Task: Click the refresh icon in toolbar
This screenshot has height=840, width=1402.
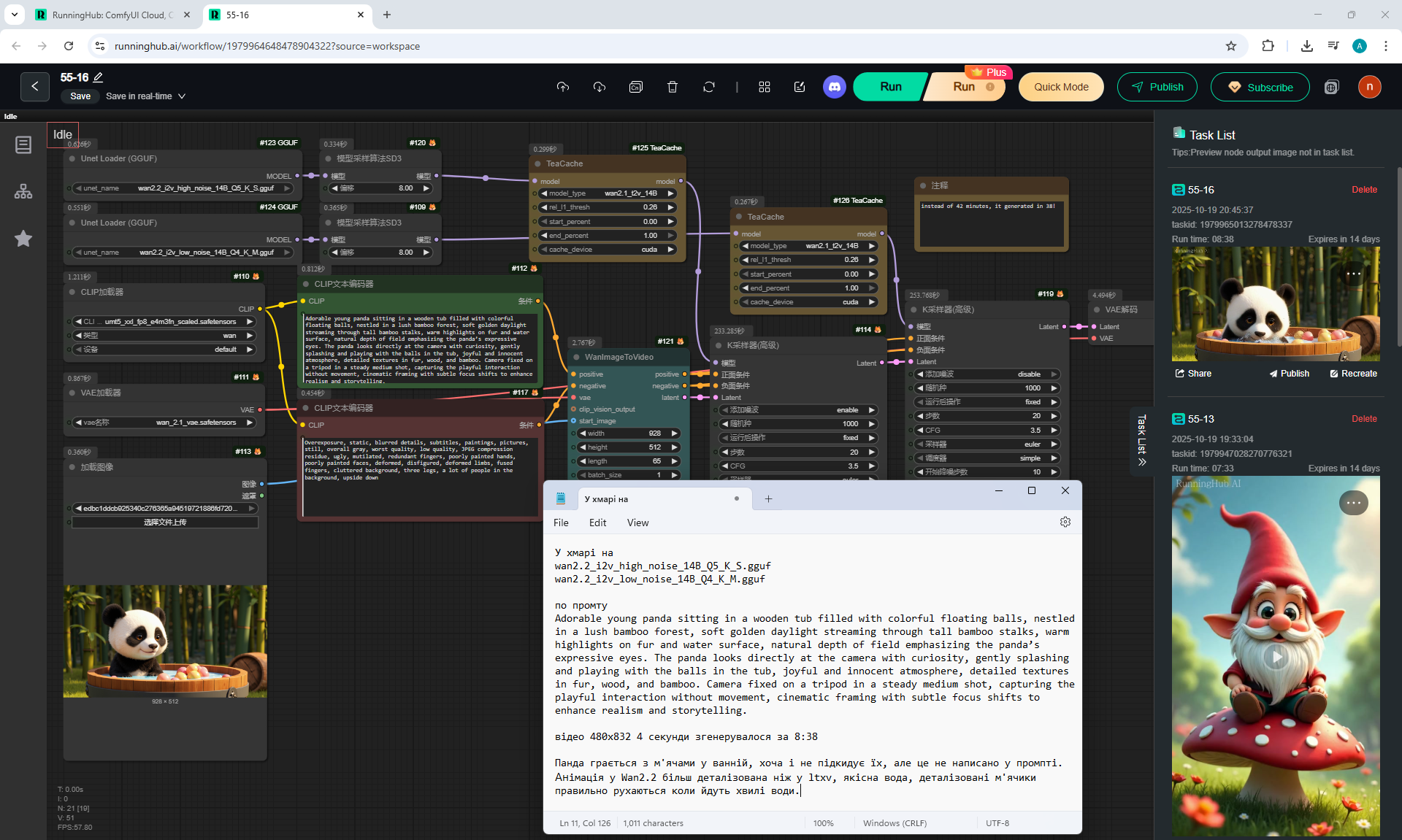Action: pos(708,87)
